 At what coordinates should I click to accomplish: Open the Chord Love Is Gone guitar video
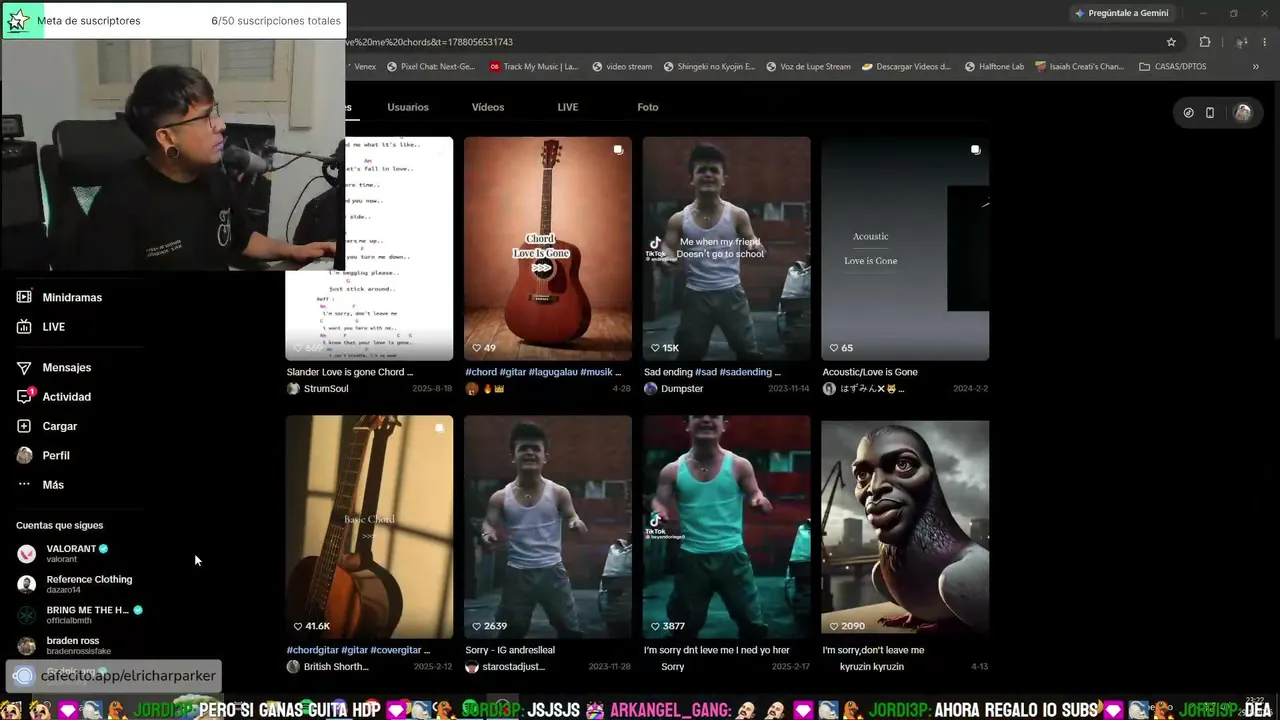(548, 249)
